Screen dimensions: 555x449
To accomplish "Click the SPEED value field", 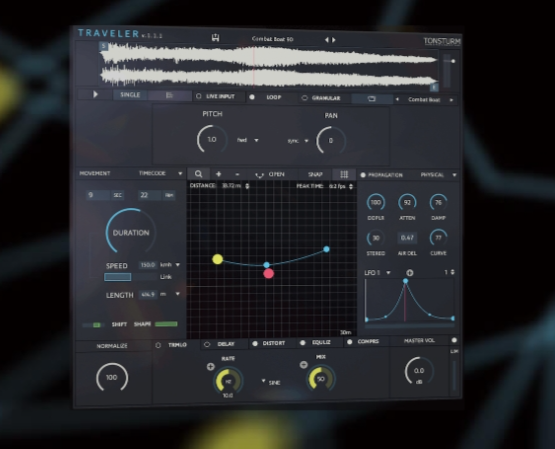I will [x=148, y=265].
